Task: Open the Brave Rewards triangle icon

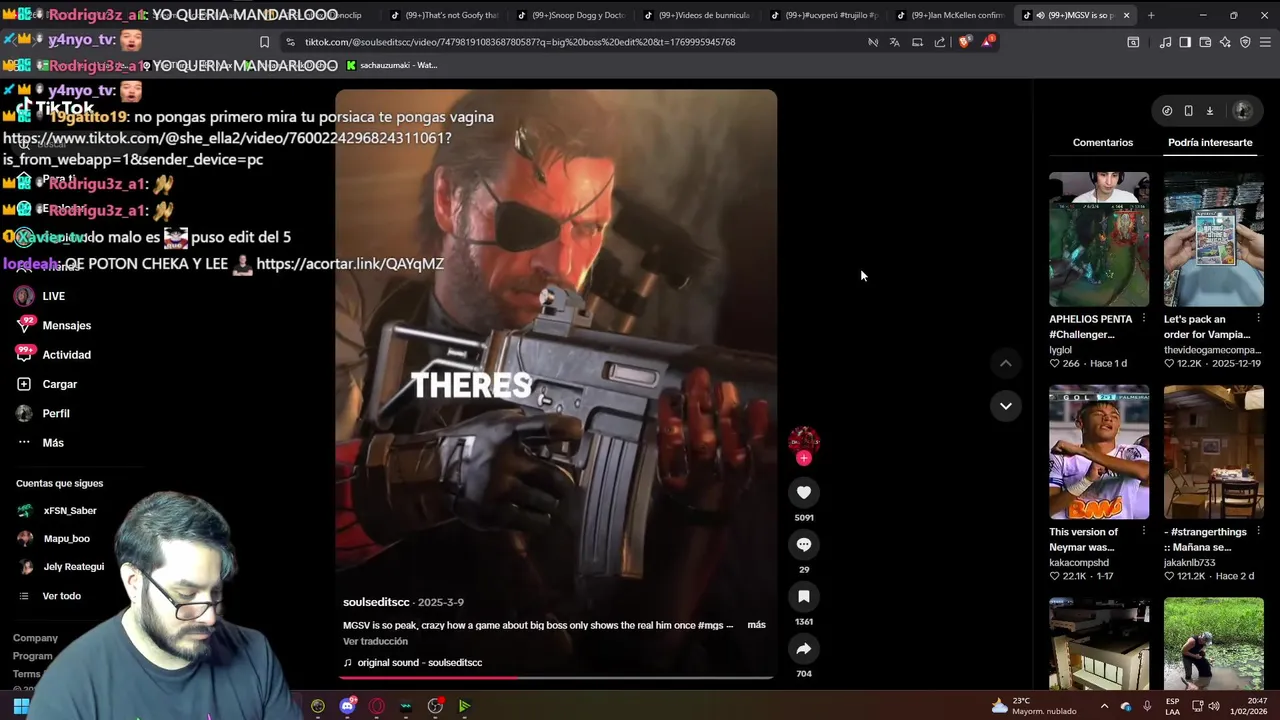Action: click(x=987, y=42)
